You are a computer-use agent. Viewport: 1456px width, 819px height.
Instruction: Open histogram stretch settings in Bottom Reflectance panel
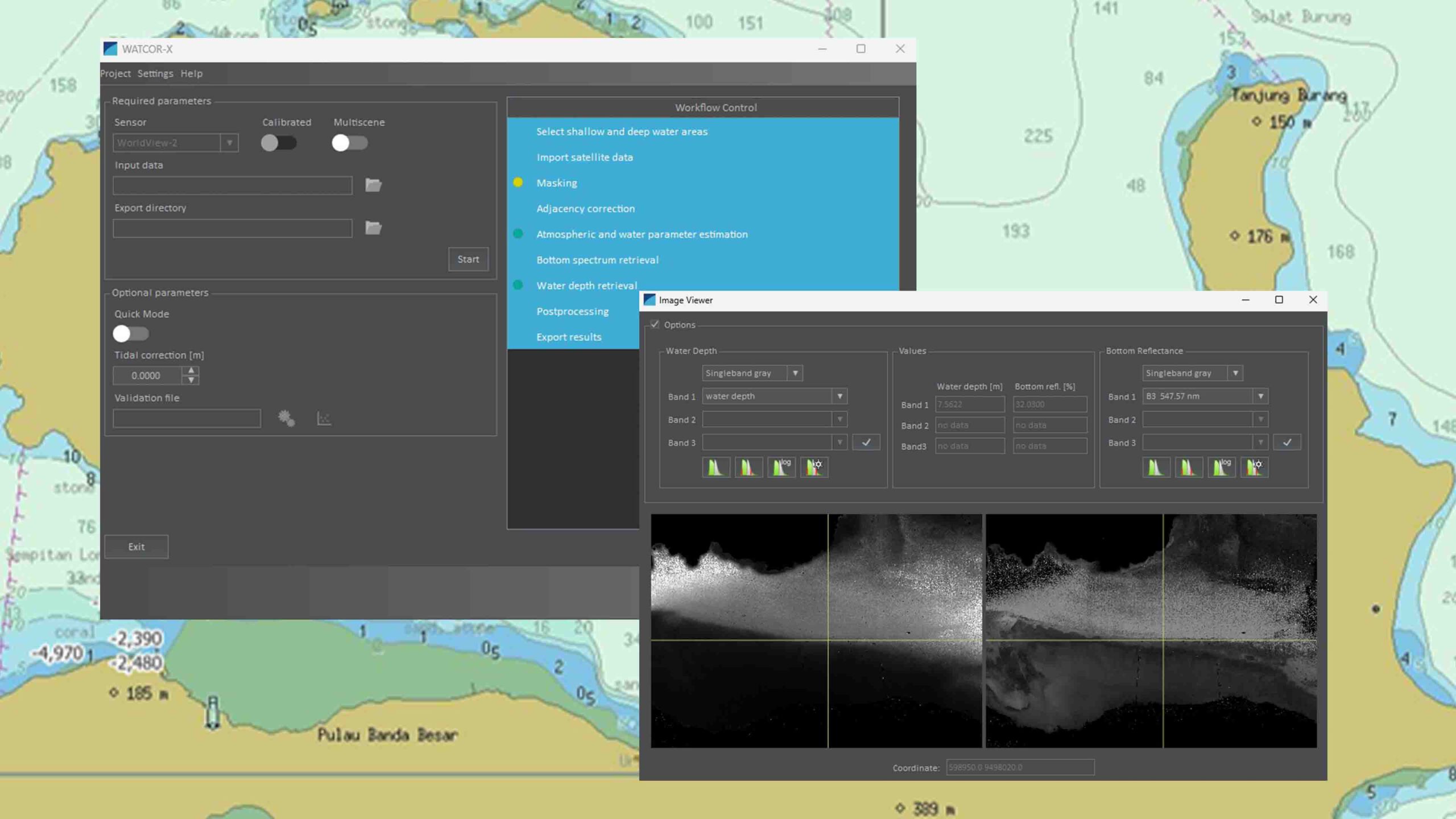pos(1255,467)
